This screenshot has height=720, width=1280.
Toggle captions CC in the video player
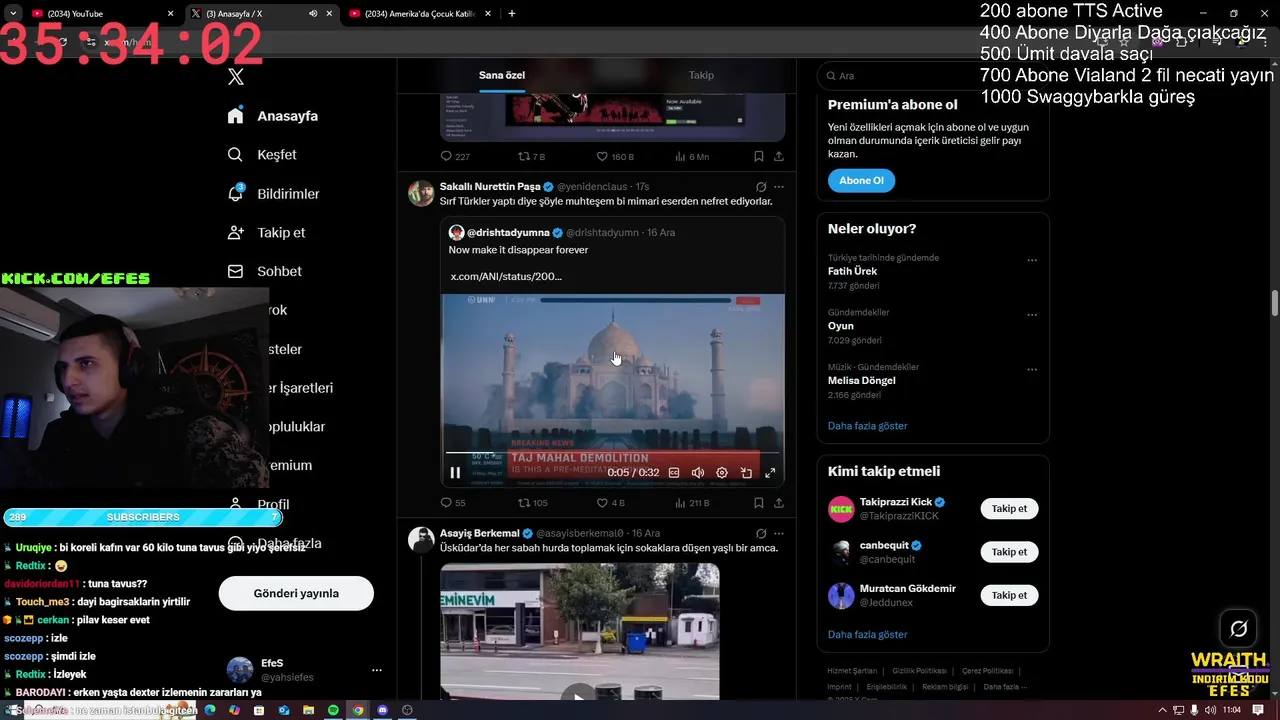pyautogui.click(x=674, y=473)
